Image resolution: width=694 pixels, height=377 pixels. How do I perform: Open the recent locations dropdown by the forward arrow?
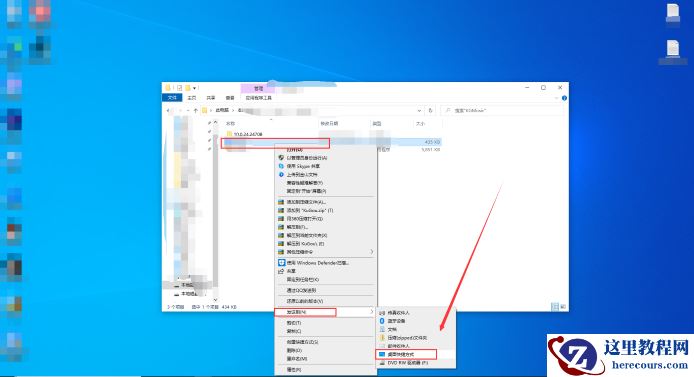[x=188, y=110]
